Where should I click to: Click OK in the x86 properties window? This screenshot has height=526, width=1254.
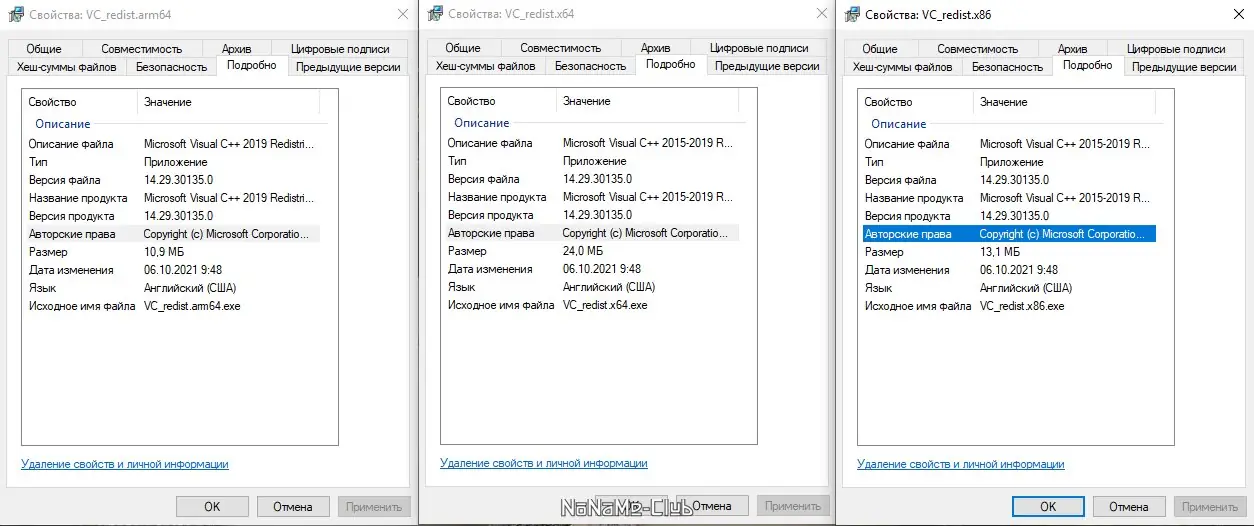click(x=1048, y=507)
